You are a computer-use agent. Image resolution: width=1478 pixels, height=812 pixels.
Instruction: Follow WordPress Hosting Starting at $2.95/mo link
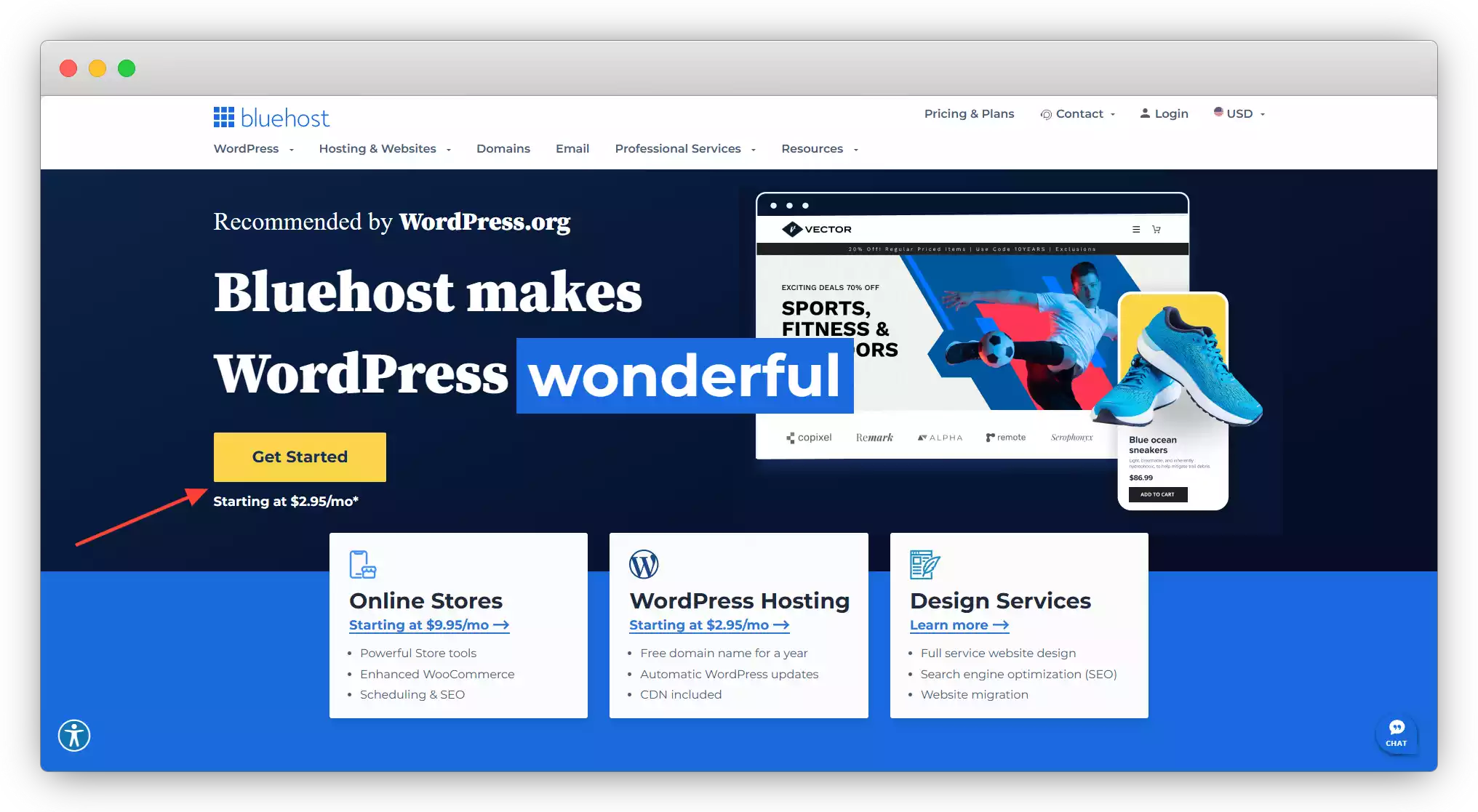(x=709, y=625)
